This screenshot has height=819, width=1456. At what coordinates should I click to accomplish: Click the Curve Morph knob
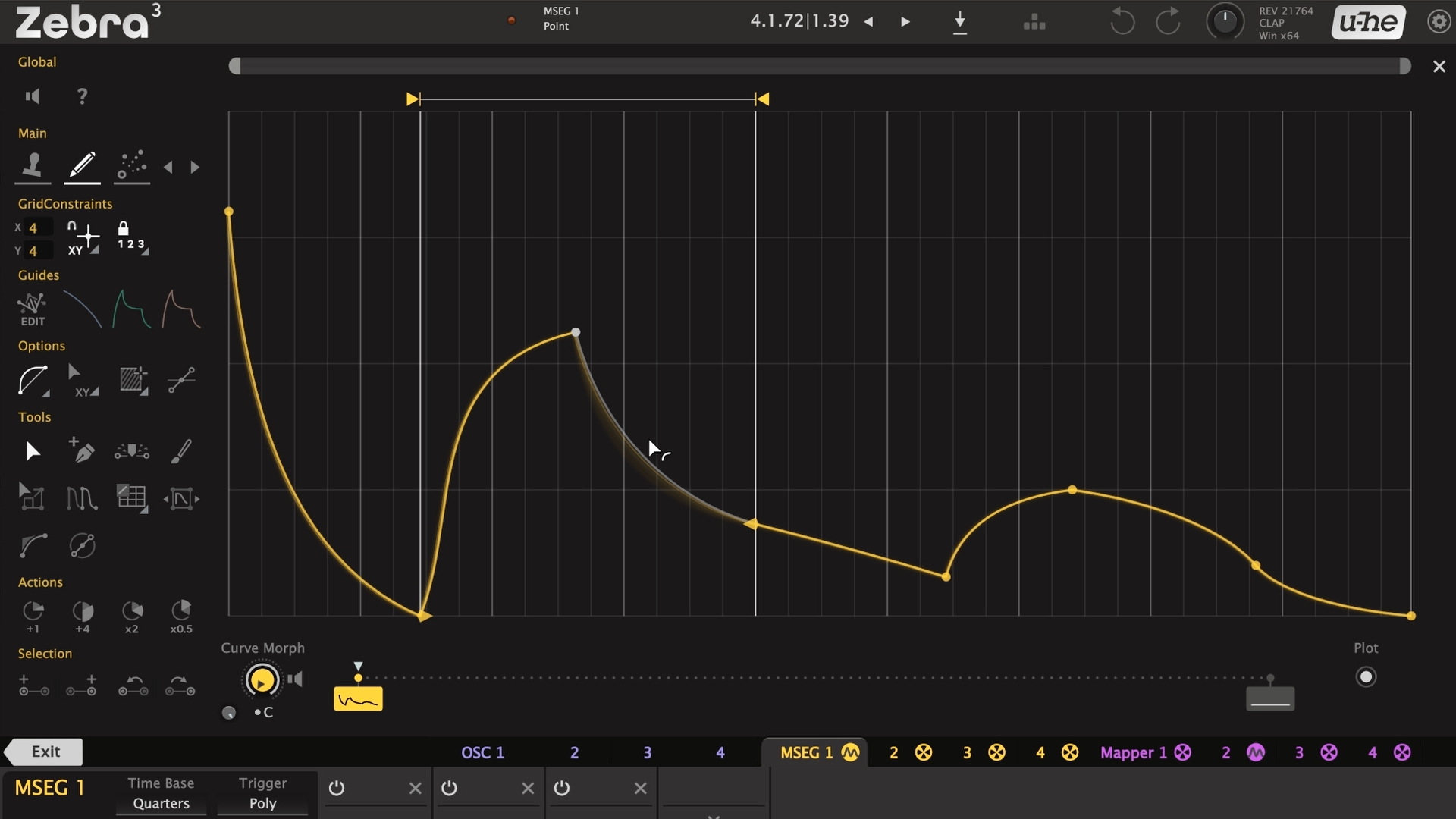pyautogui.click(x=262, y=680)
